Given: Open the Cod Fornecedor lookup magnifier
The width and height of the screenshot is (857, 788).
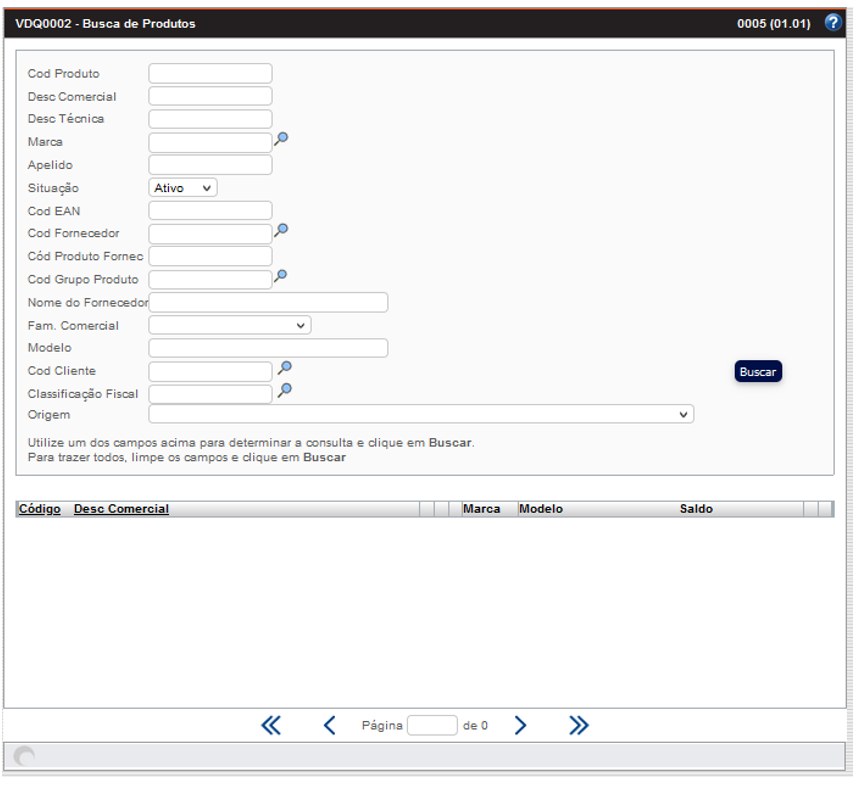Looking at the screenshot, I should (281, 231).
